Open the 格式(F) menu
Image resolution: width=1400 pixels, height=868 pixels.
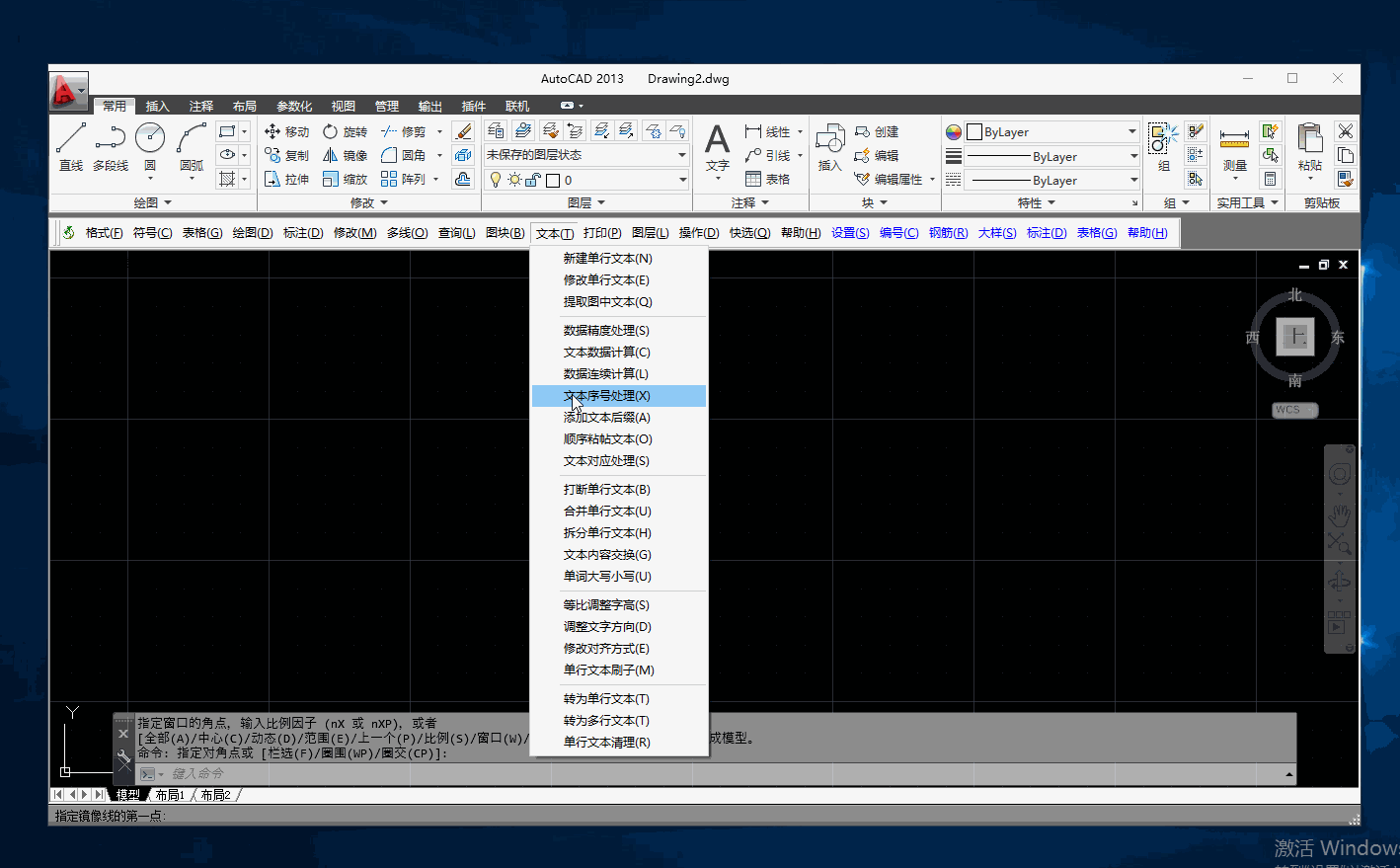pyautogui.click(x=104, y=233)
